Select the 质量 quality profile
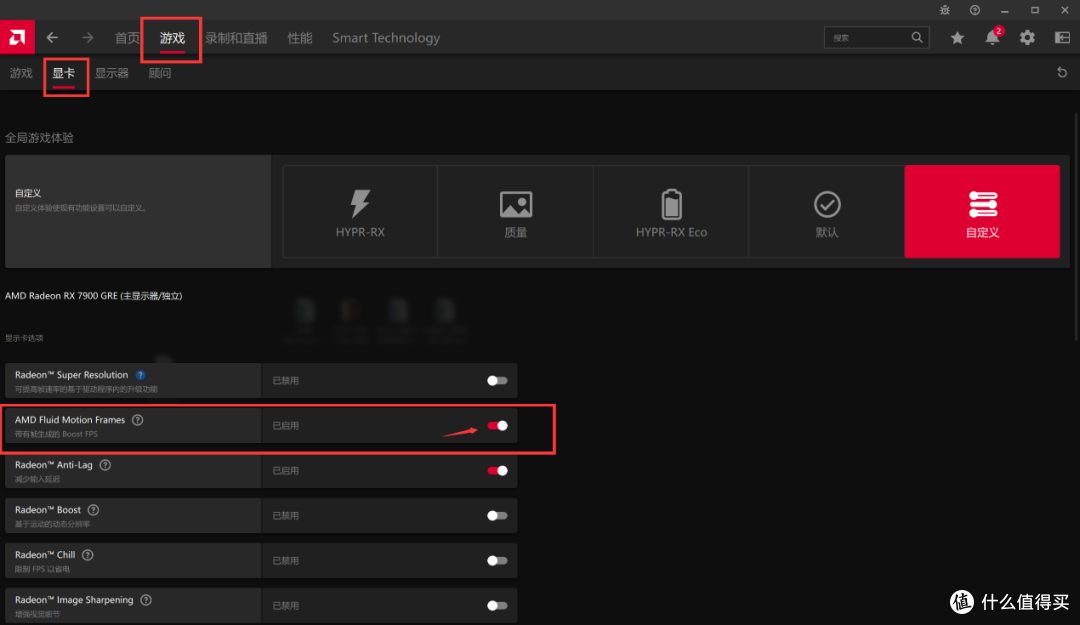 click(x=515, y=212)
